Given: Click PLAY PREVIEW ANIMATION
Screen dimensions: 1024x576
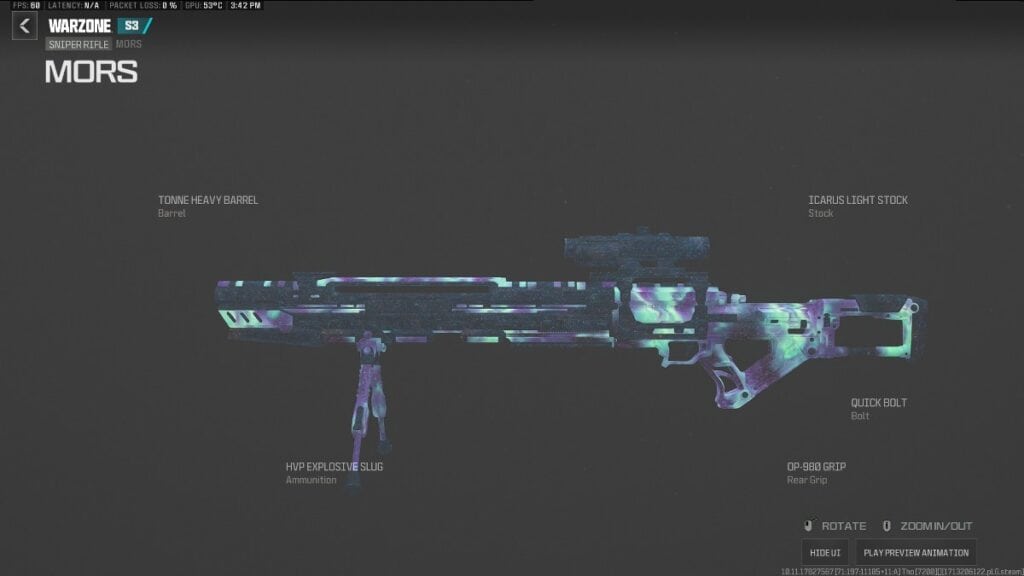Looking at the screenshot, I should click(x=916, y=551).
